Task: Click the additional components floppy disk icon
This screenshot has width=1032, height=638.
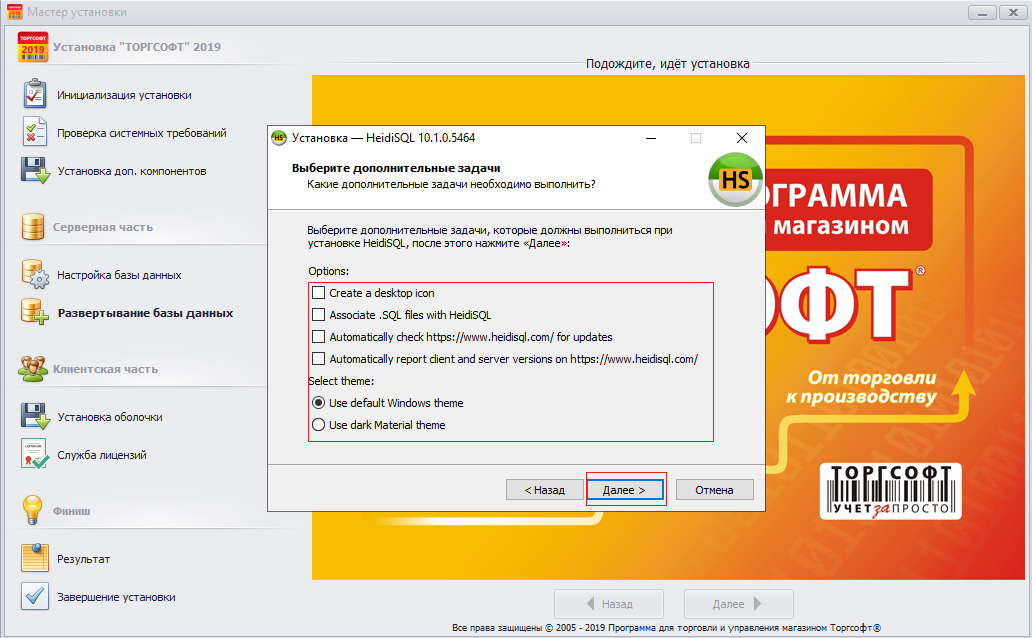Action: click(35, 170)
